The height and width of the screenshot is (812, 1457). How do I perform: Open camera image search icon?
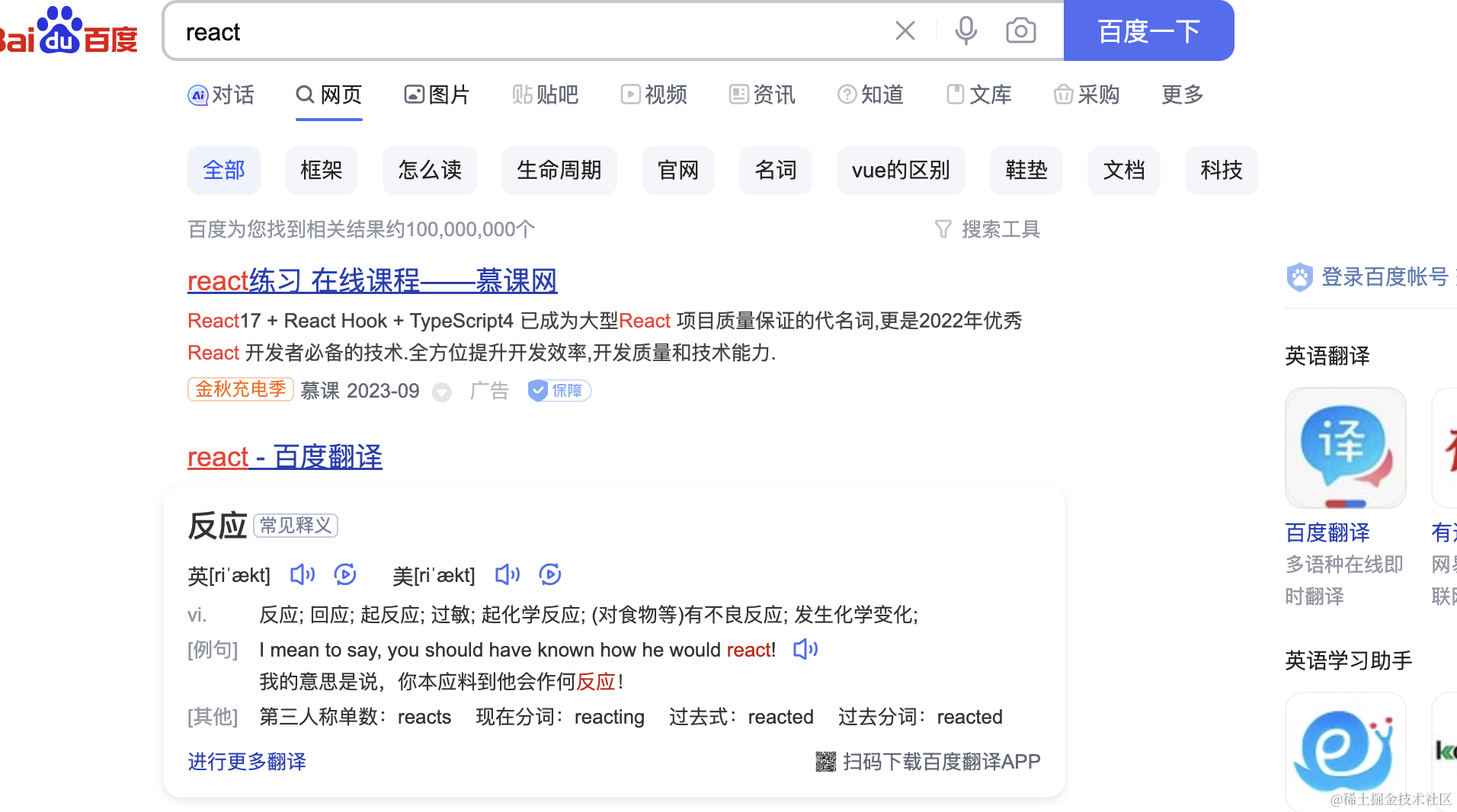pyautogui.click(x=1020, y=31)
